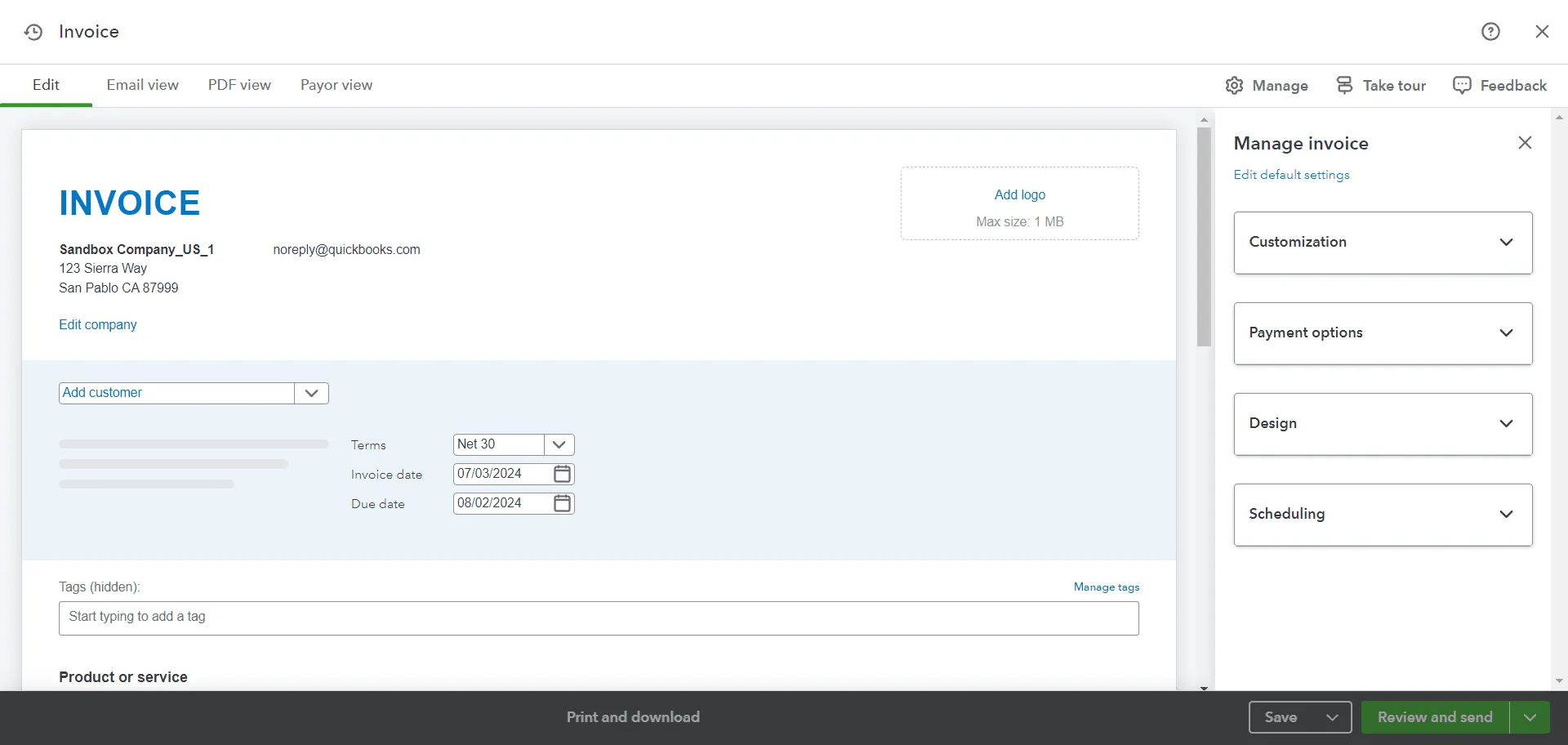
Task: Open the Invoice date calendar picker
Action: [561, 474]
